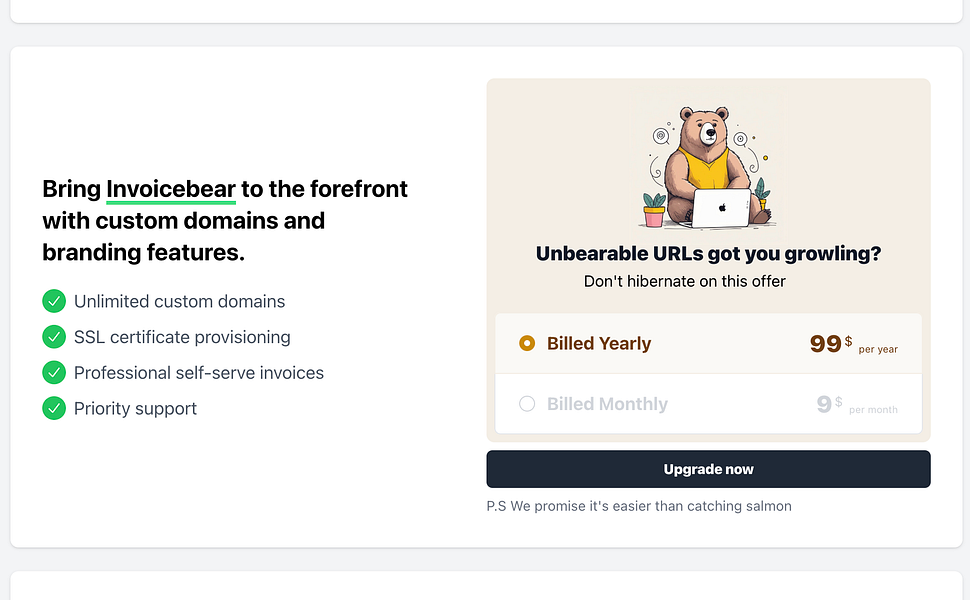
Task: Switch billing to Billed Monthly
Action: [527, 404]
